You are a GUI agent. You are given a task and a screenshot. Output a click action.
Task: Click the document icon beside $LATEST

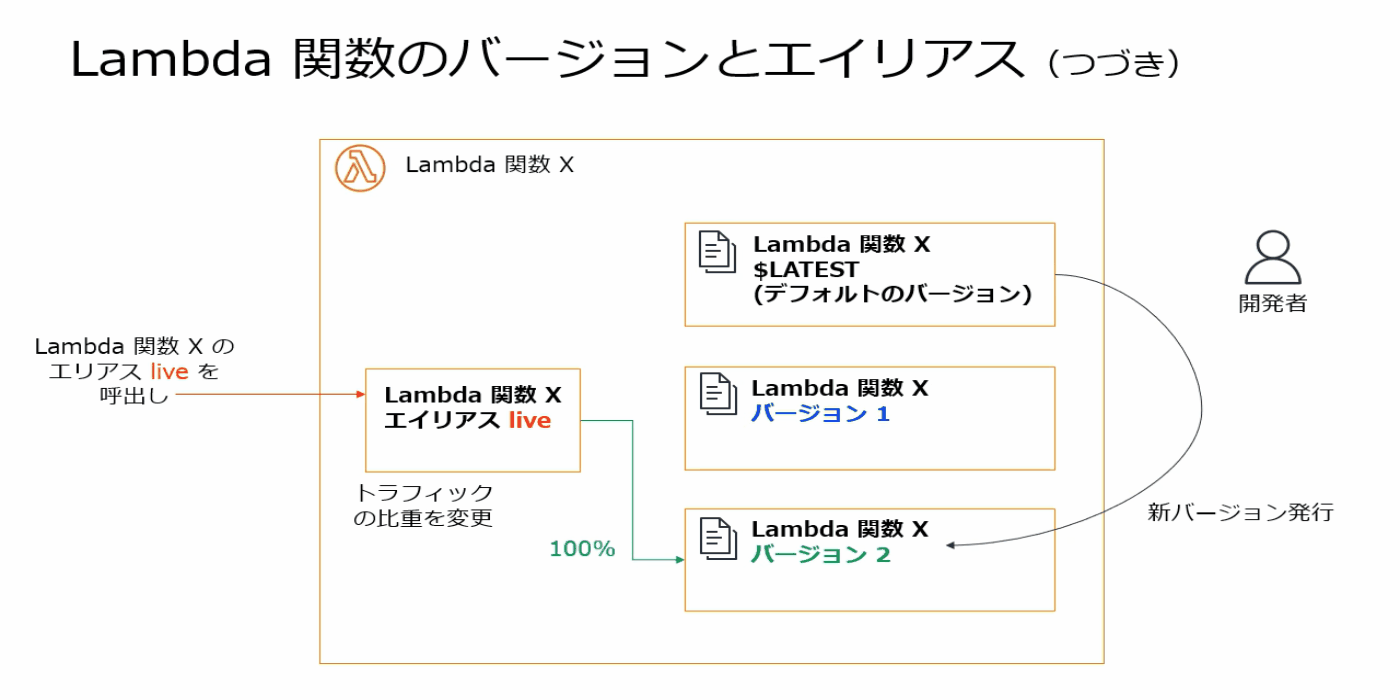pyautogui.click(x=716, y=253)
